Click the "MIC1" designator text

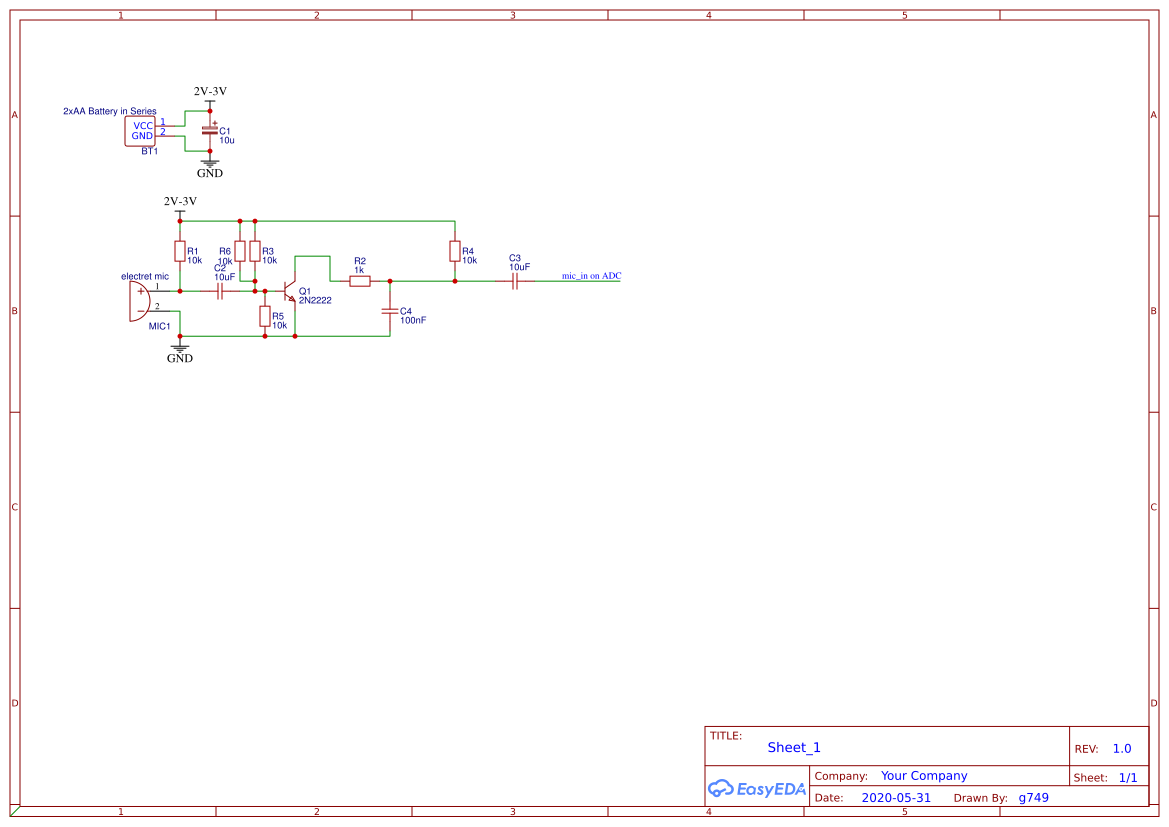pos(160,326)
